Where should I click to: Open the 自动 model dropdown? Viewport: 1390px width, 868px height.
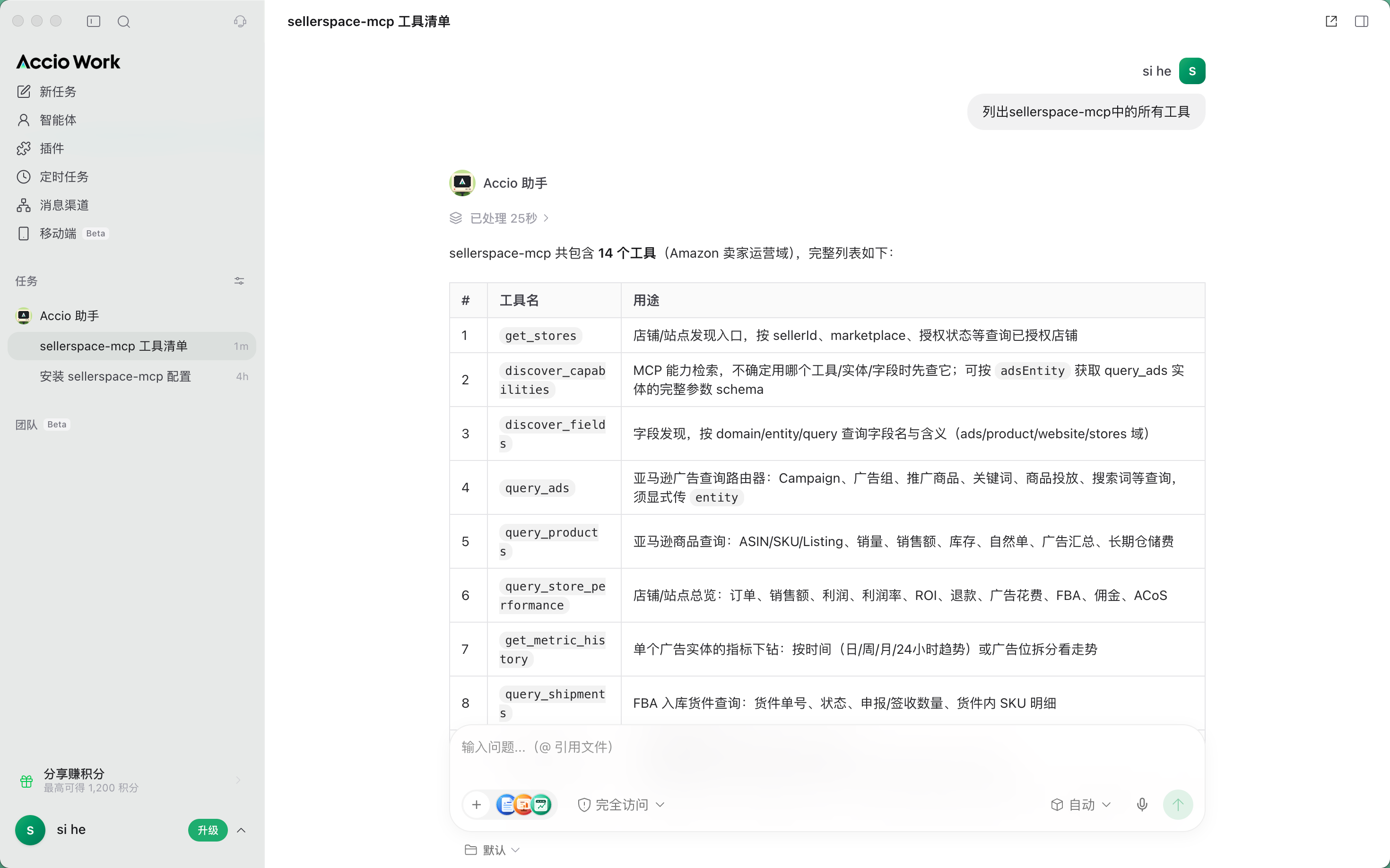point(1081,804)
